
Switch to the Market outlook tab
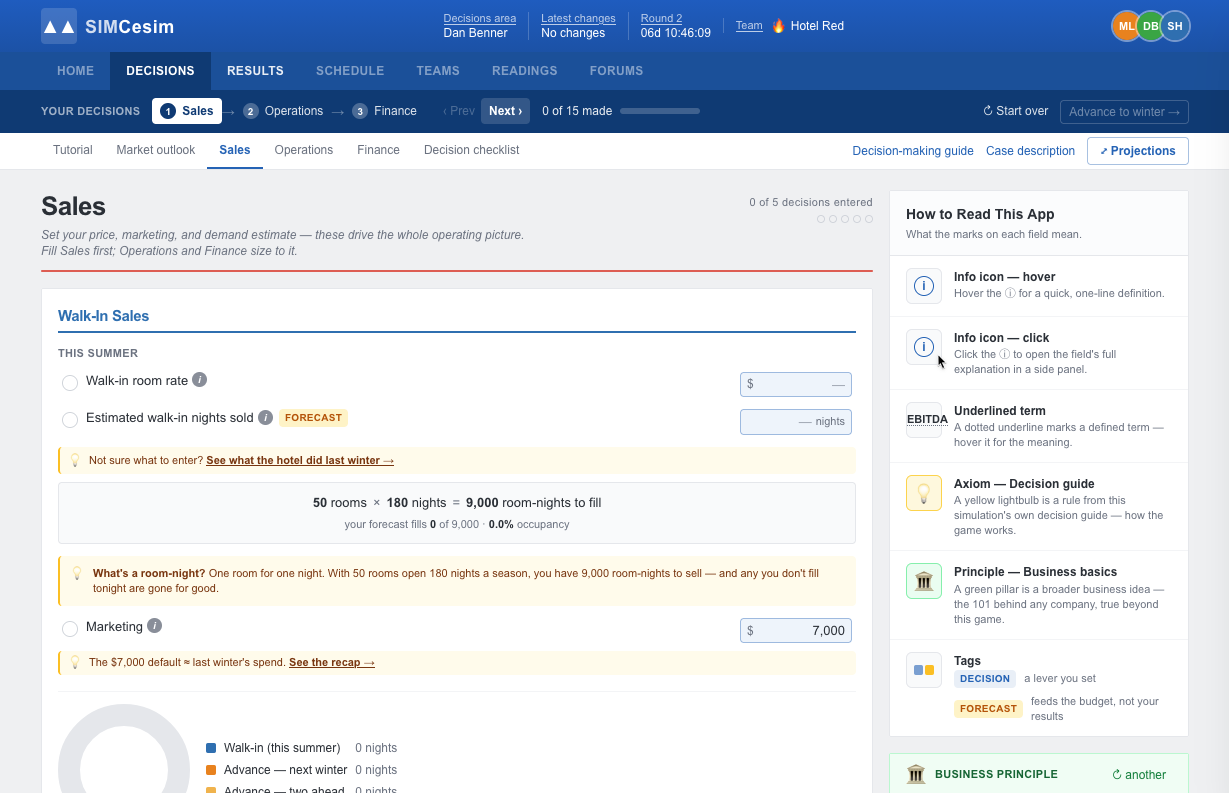(156, 150)
